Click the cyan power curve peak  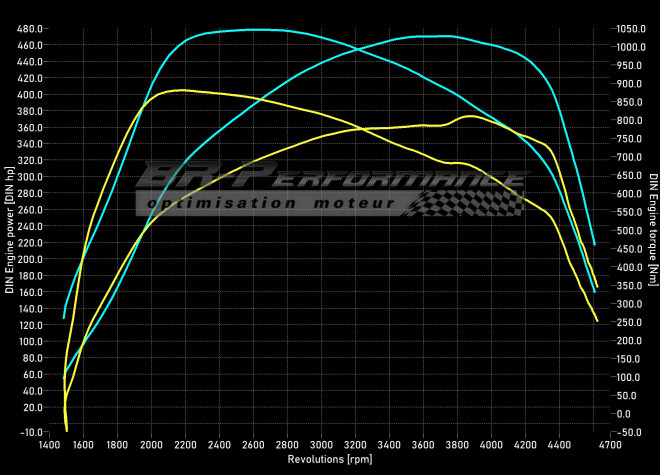pyautogui.click(x=430, y=36)
